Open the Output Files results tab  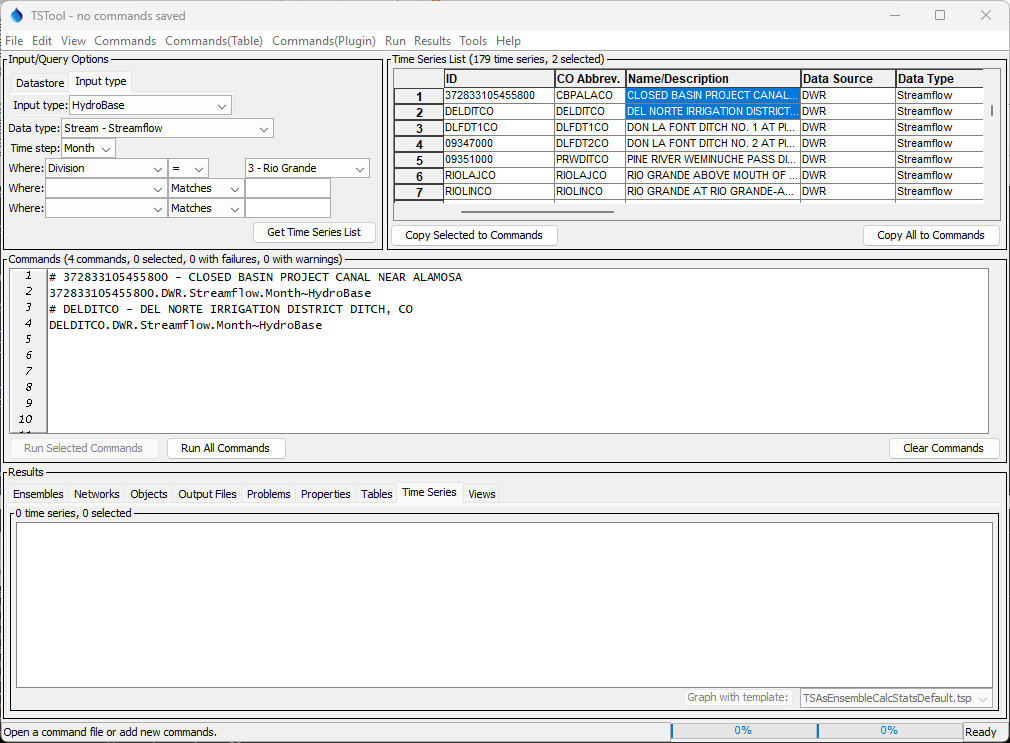coord(207,494)
